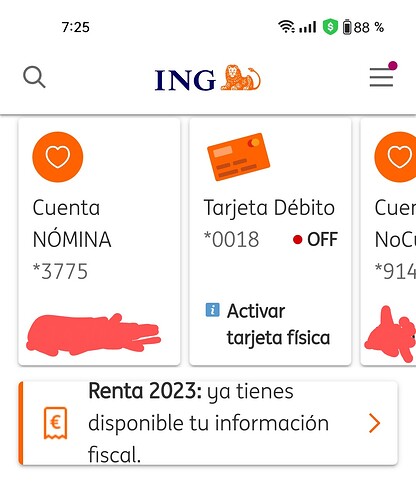The image size is (416, 499).
Task: Tap the ING lion logo
Action: (208, 78)
